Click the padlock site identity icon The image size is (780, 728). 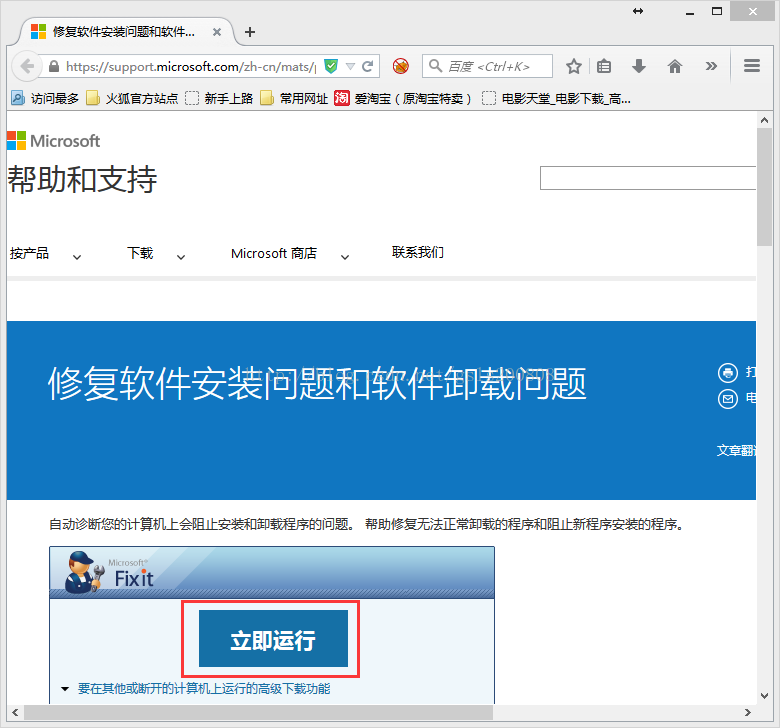pos(54,66)
